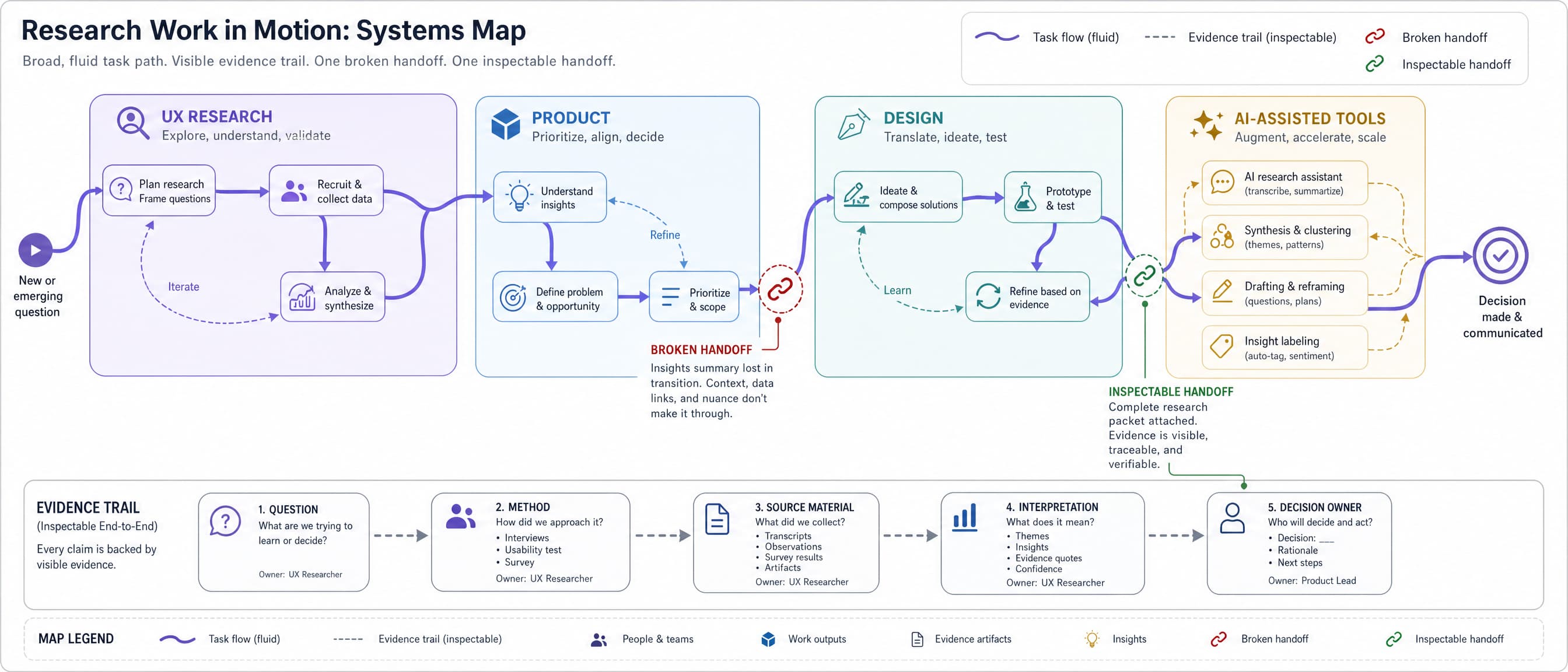Select the Drafting & reframing box
Image resolution: width=1568 pixels, height=672 pixels.
pyautogui.click(x=1285, y=293)
